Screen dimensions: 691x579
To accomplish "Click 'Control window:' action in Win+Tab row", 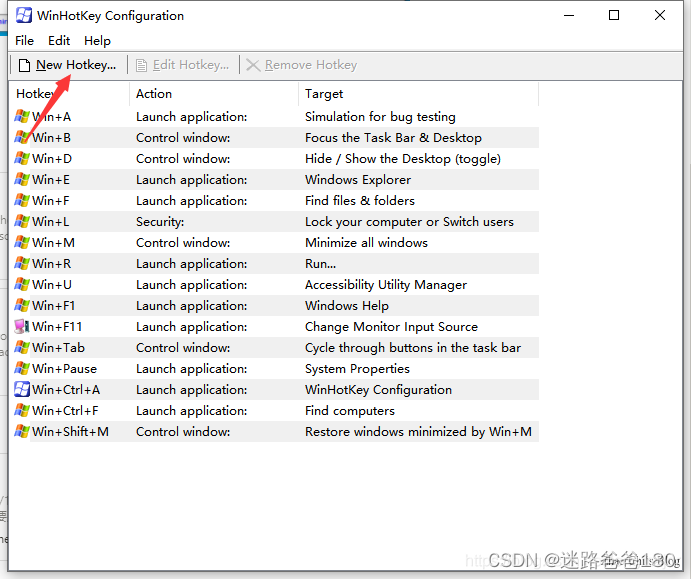I will (x=183, y=348).
